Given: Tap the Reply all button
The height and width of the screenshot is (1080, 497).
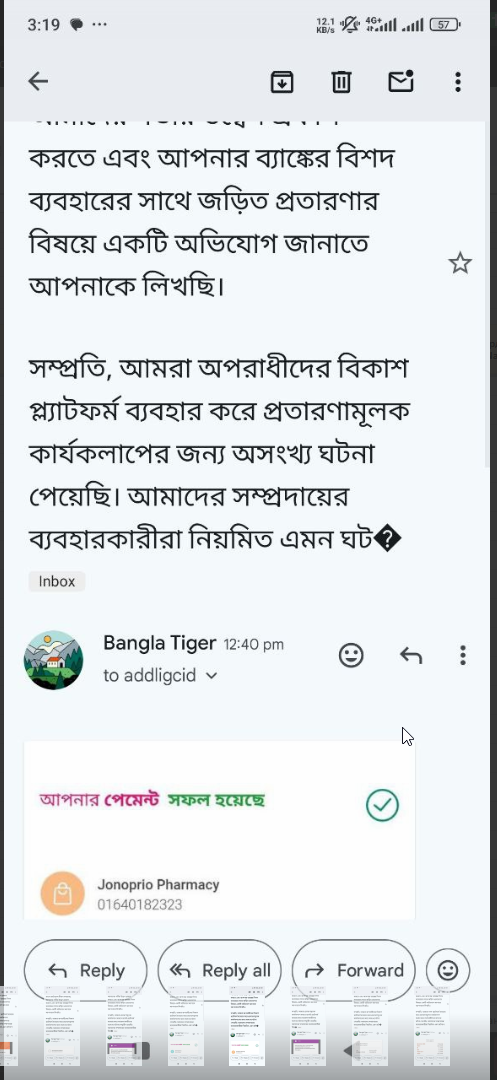Looking at the screenshot, I should (x=219, y=970).
